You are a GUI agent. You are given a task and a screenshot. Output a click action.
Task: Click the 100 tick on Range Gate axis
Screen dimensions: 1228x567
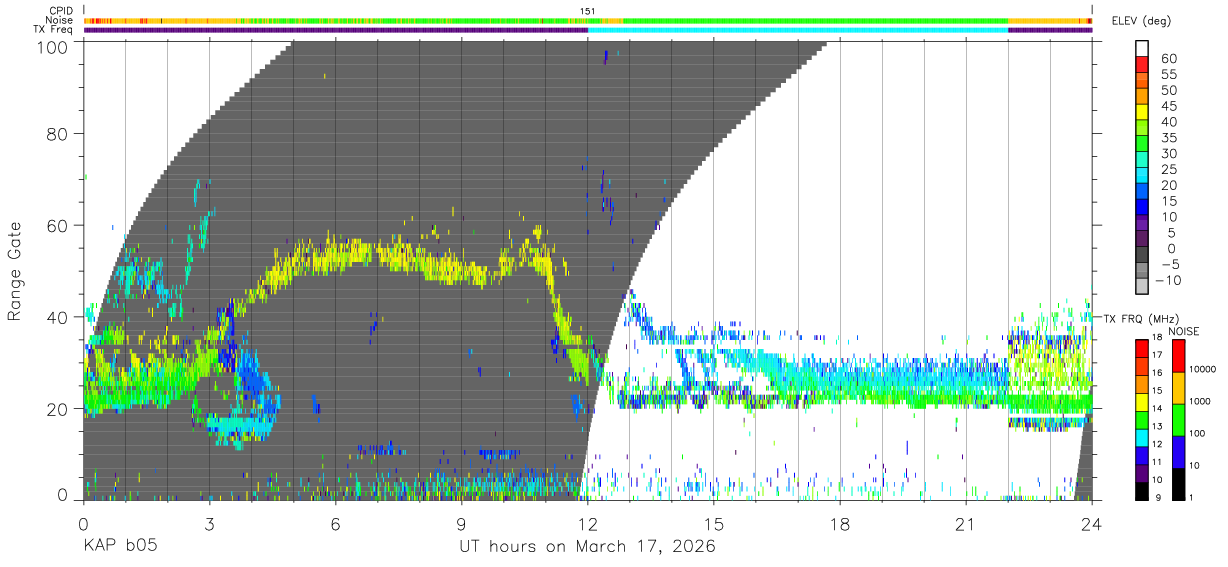[53, 46]
